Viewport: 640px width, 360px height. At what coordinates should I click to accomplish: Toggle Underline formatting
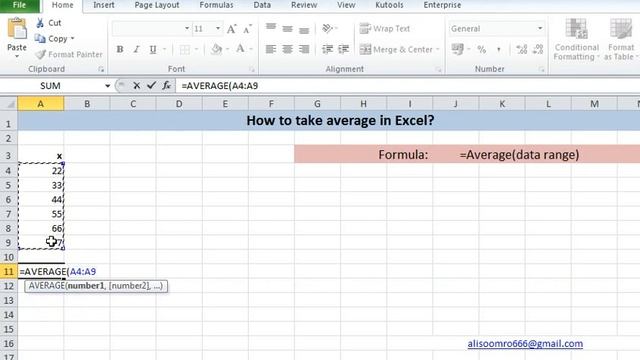[x=153, y=49]
